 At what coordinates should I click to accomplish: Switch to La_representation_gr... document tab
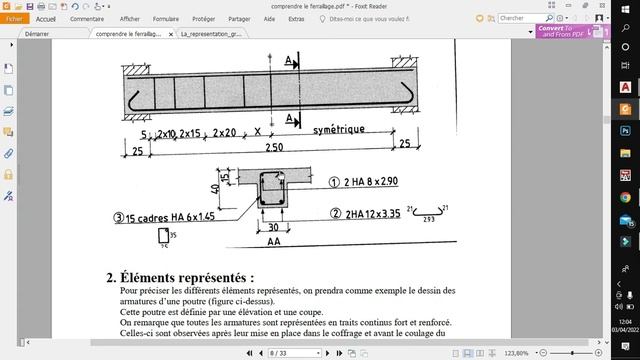coord(211,34)
